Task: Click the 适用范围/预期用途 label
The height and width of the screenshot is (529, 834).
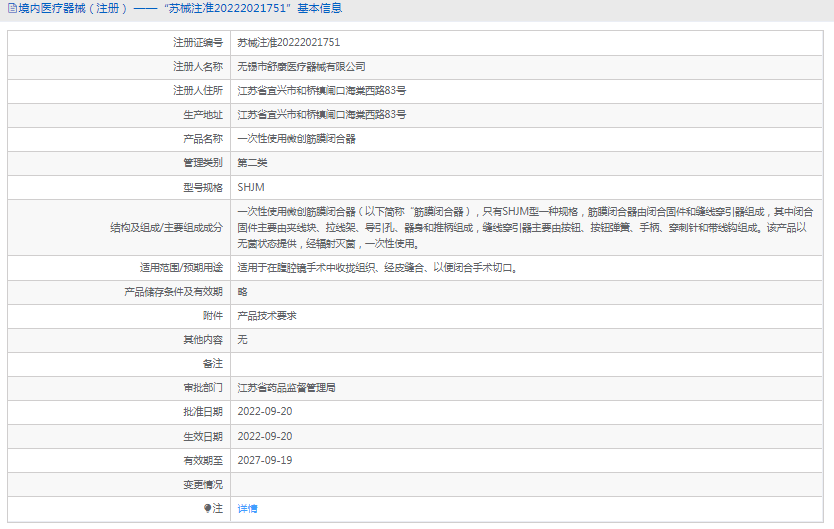Action: click(x=181, y=267)
